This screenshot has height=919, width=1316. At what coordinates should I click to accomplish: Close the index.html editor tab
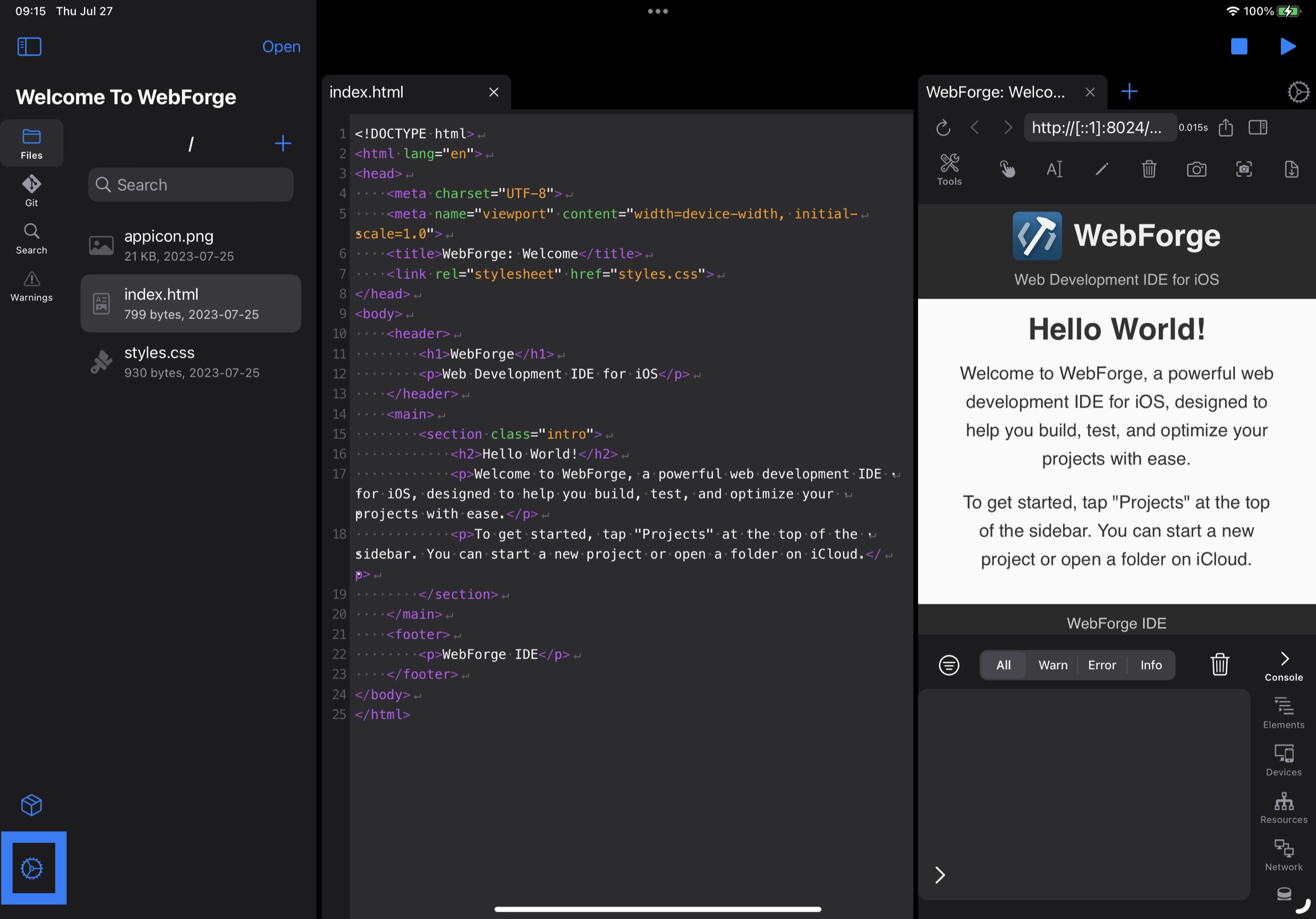pyautogui.click(x=494, y=92)
